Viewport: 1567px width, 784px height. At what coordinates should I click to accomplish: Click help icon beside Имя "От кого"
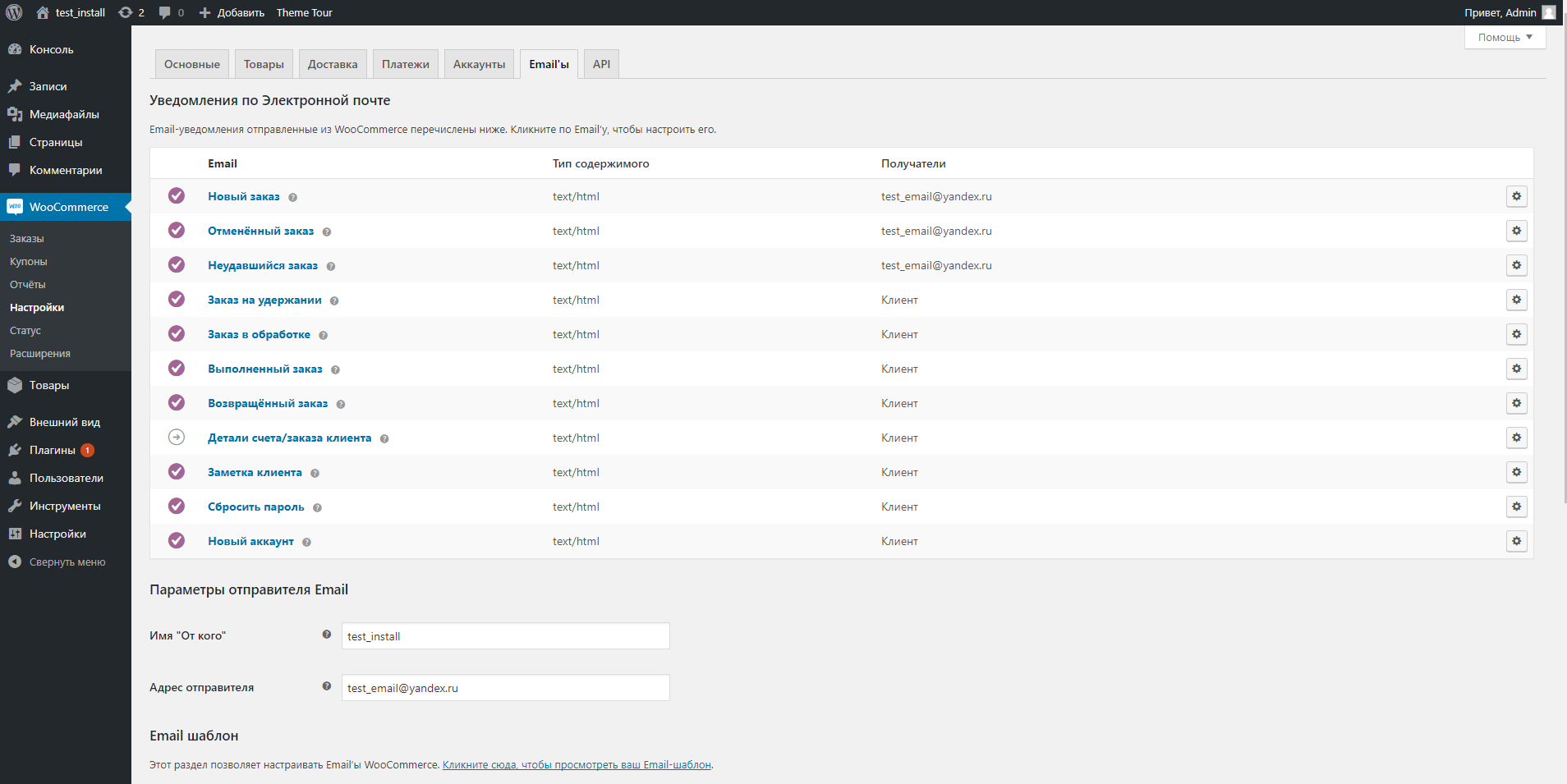pyautogui.click(x=326, y=635)
